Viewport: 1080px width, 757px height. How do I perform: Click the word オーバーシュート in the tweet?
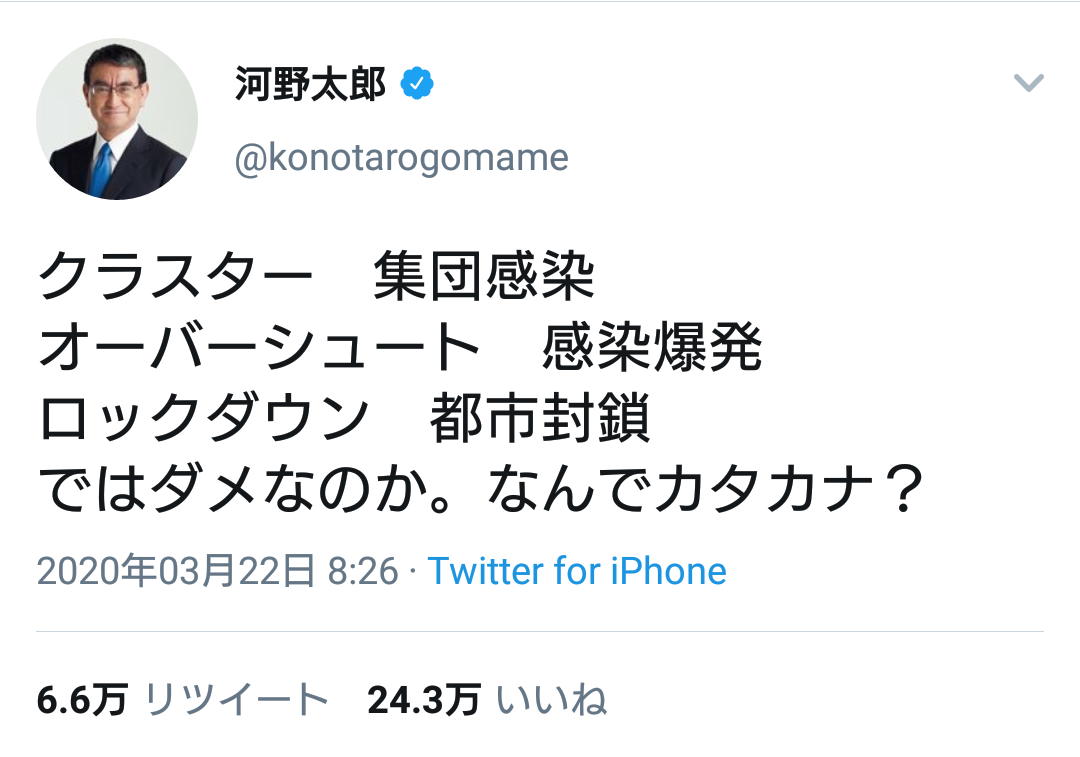point(260,349)
